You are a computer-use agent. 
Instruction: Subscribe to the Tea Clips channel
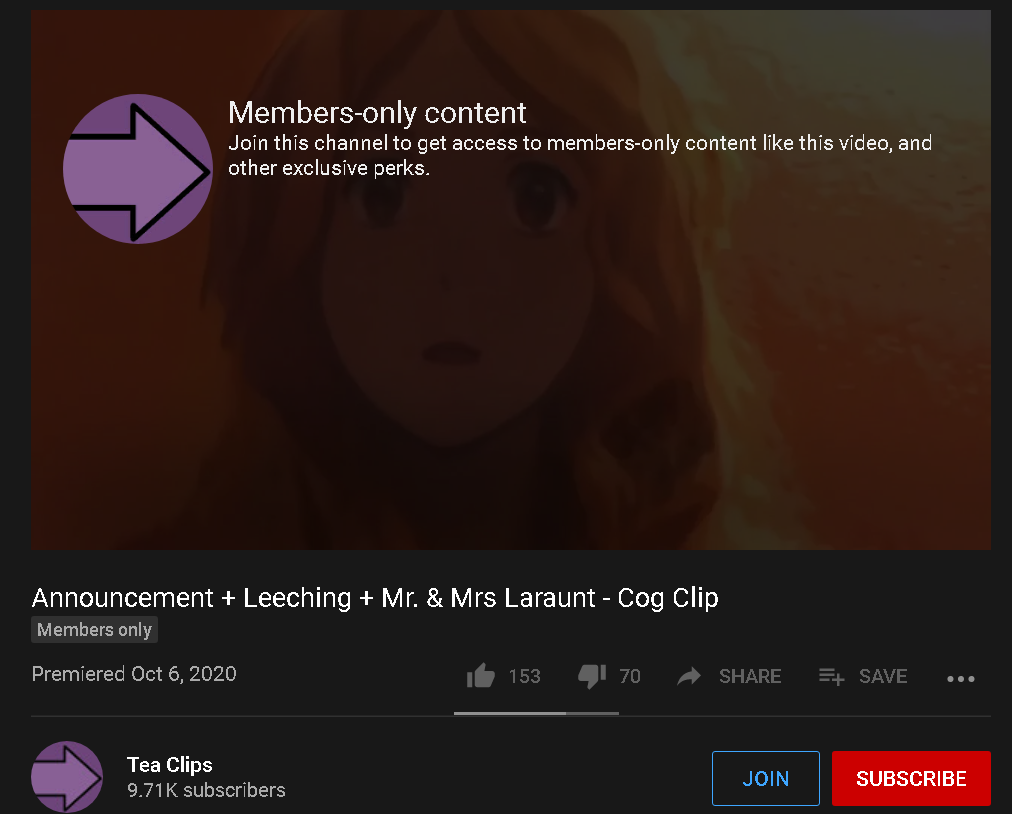coord(911,778)
